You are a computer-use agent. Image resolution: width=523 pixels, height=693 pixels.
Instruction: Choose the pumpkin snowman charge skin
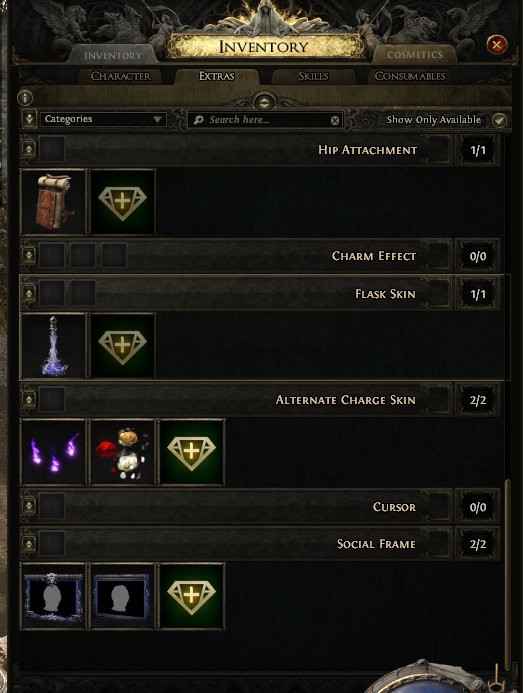(x=122, y=452)
